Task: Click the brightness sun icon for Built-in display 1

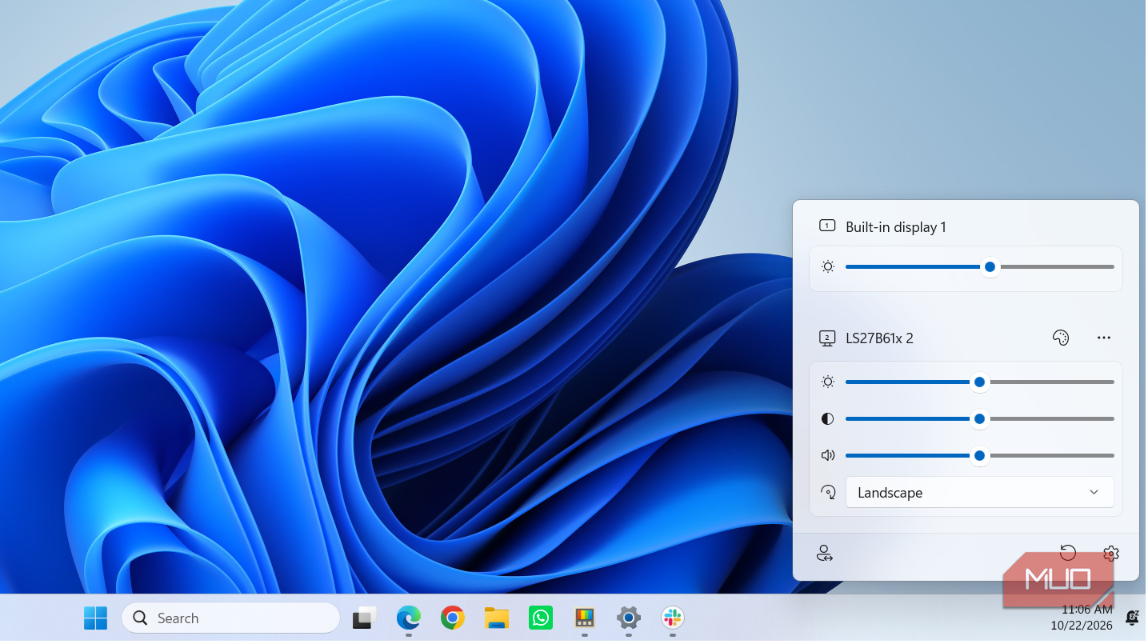Action: tap(827, 267)
